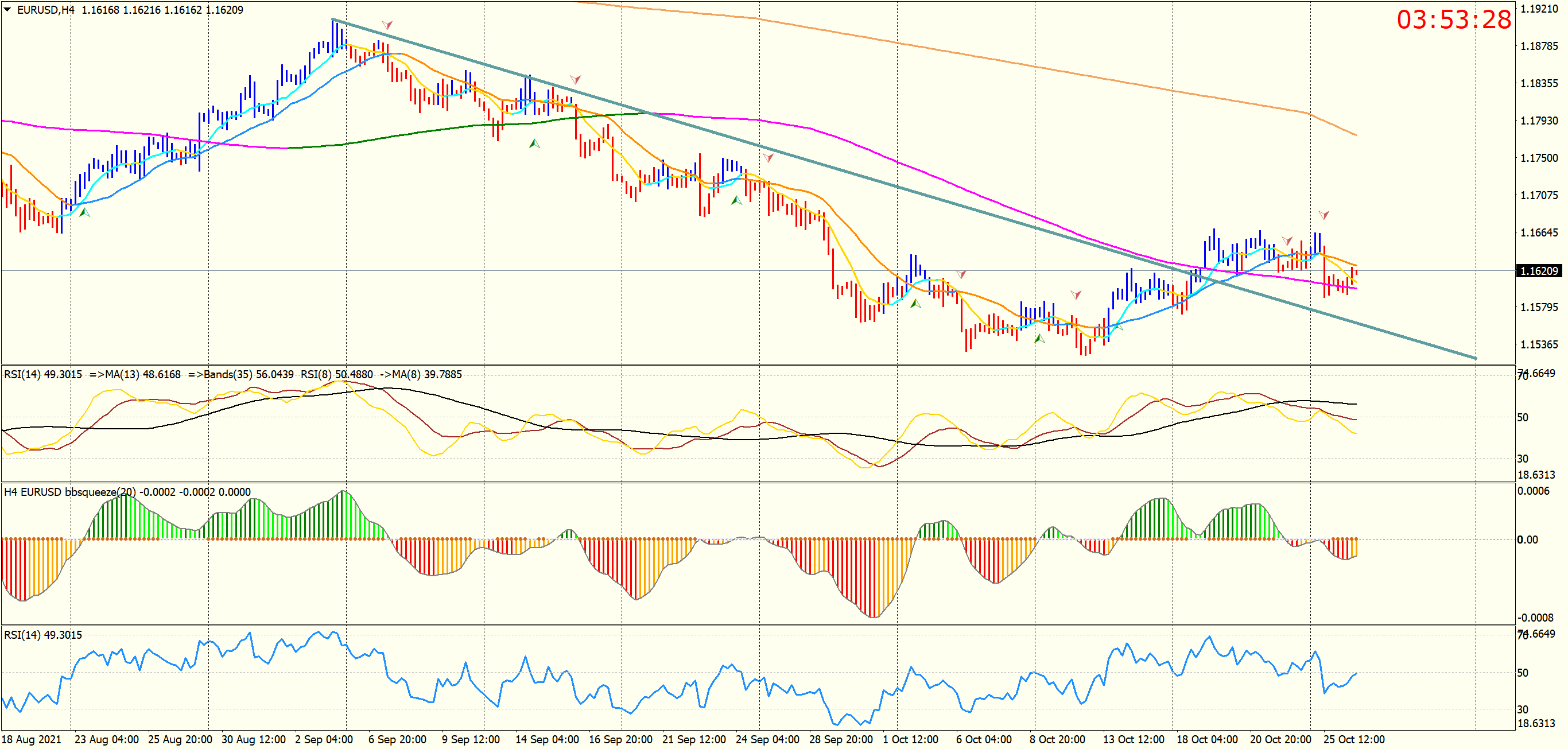This screenshot has width=1568, height=749.
Task: Click the red sell arrow above the 2 Sep peak
Action: click(387, 25)
